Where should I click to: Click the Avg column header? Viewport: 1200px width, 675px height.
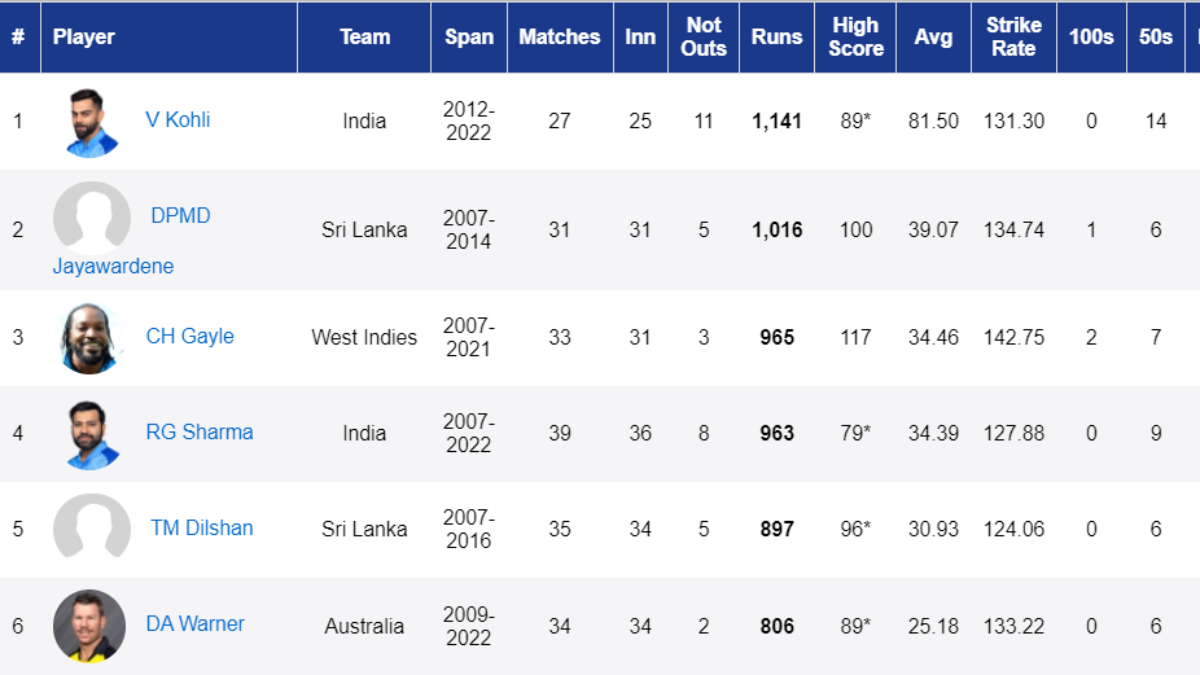[x=933, y=37]
